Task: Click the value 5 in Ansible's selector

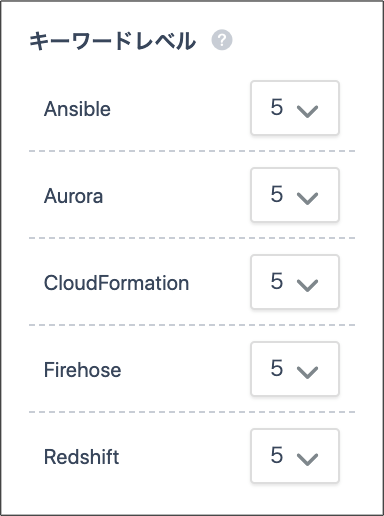Action: pyautogui.click(x=277, y=107)
